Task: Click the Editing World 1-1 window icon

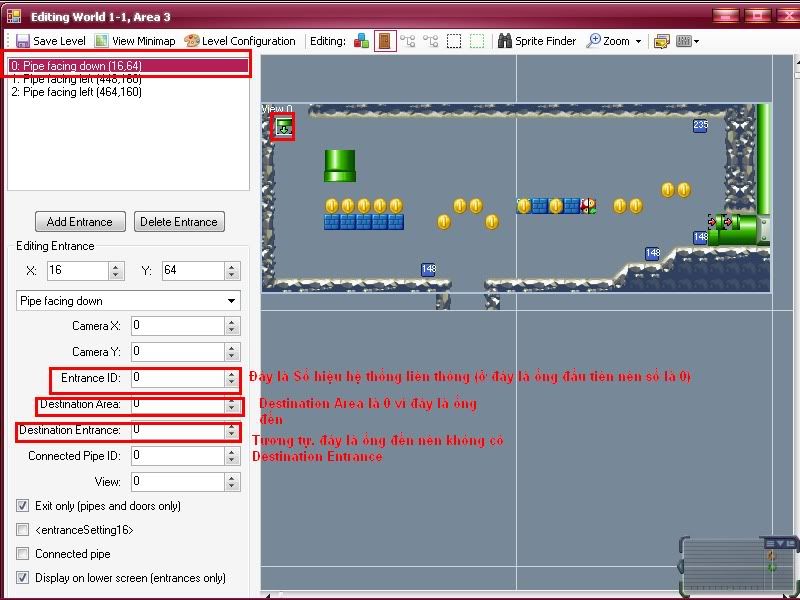Action: [x=14, y=16]
